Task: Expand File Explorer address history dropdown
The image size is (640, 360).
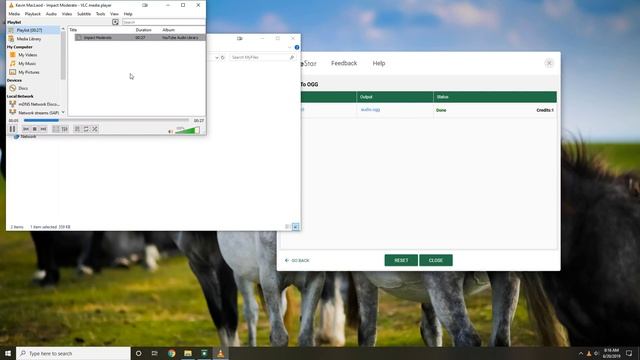Action: (x=217, y=58)
